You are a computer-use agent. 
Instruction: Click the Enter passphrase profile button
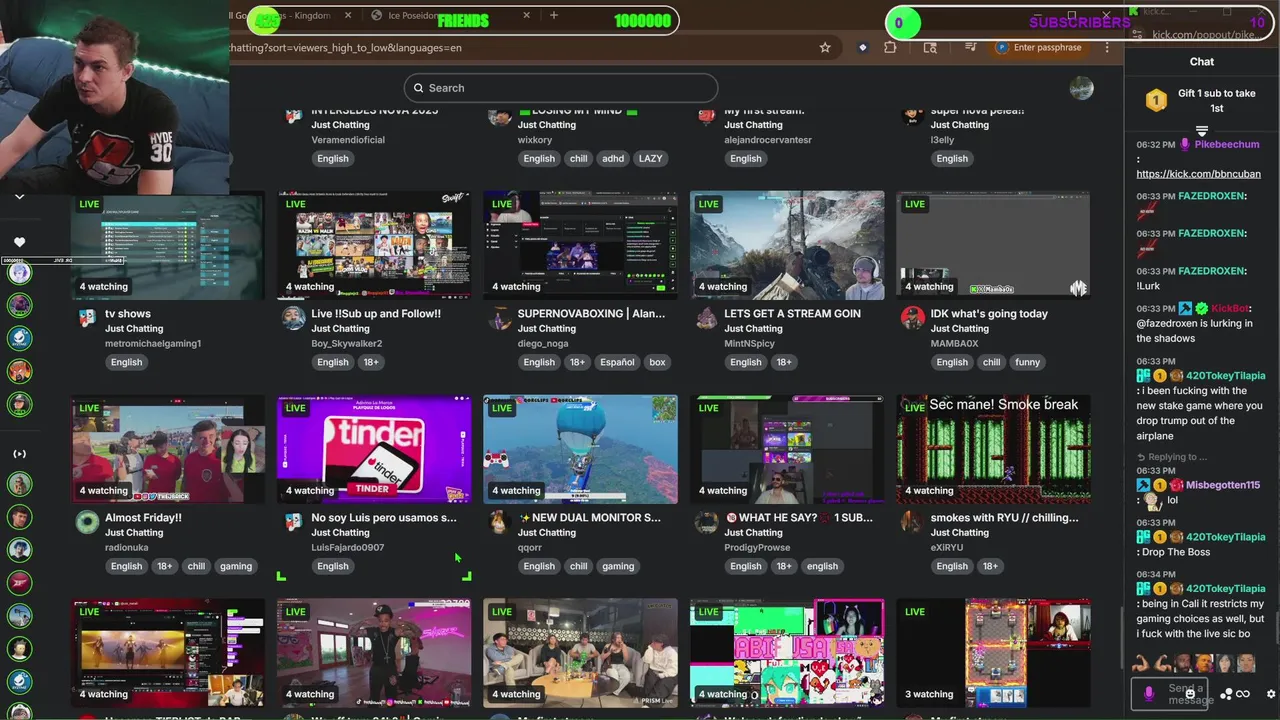click(1039, 47)
